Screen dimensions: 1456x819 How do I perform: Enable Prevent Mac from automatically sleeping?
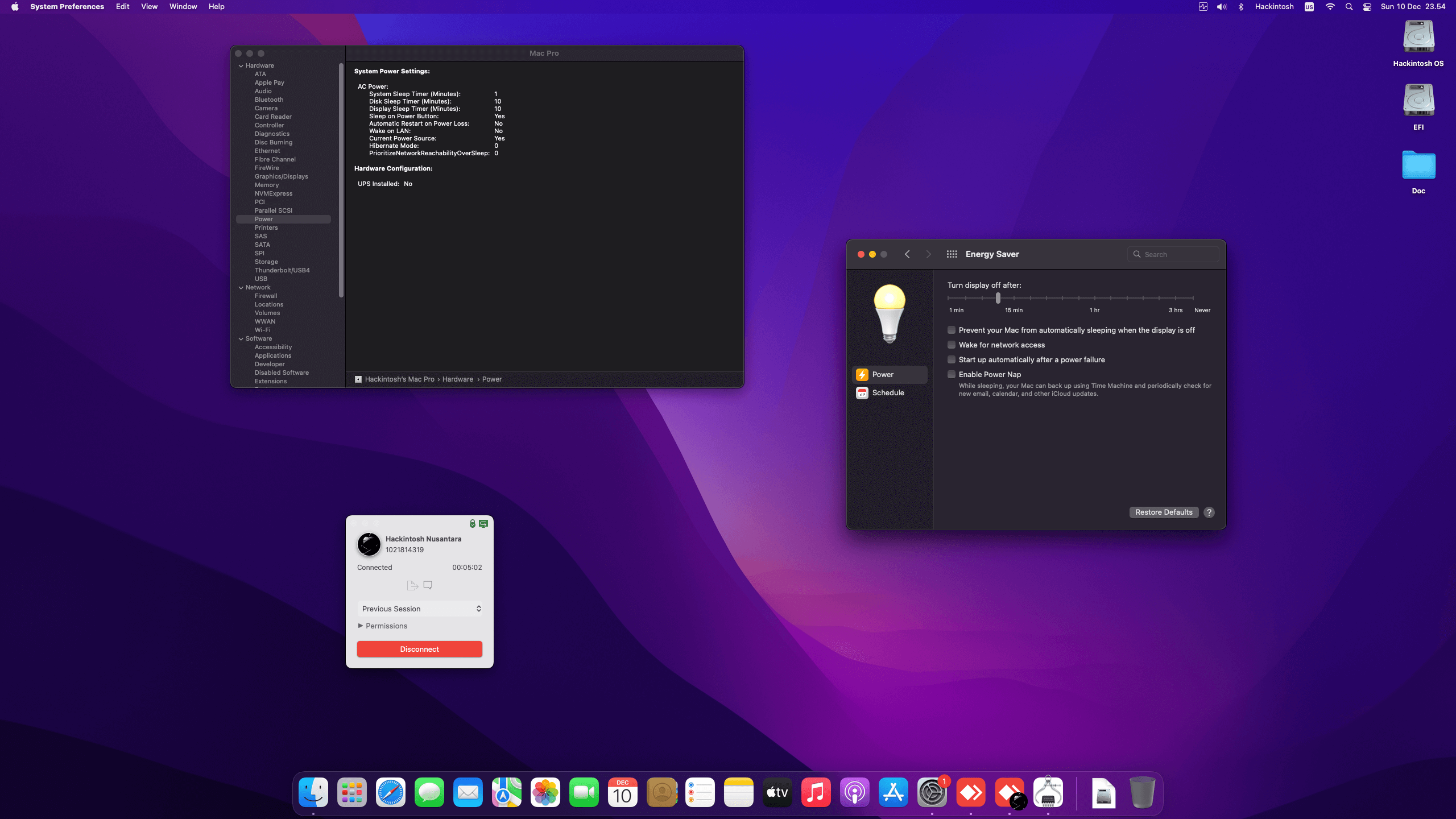tap(952, 330)
